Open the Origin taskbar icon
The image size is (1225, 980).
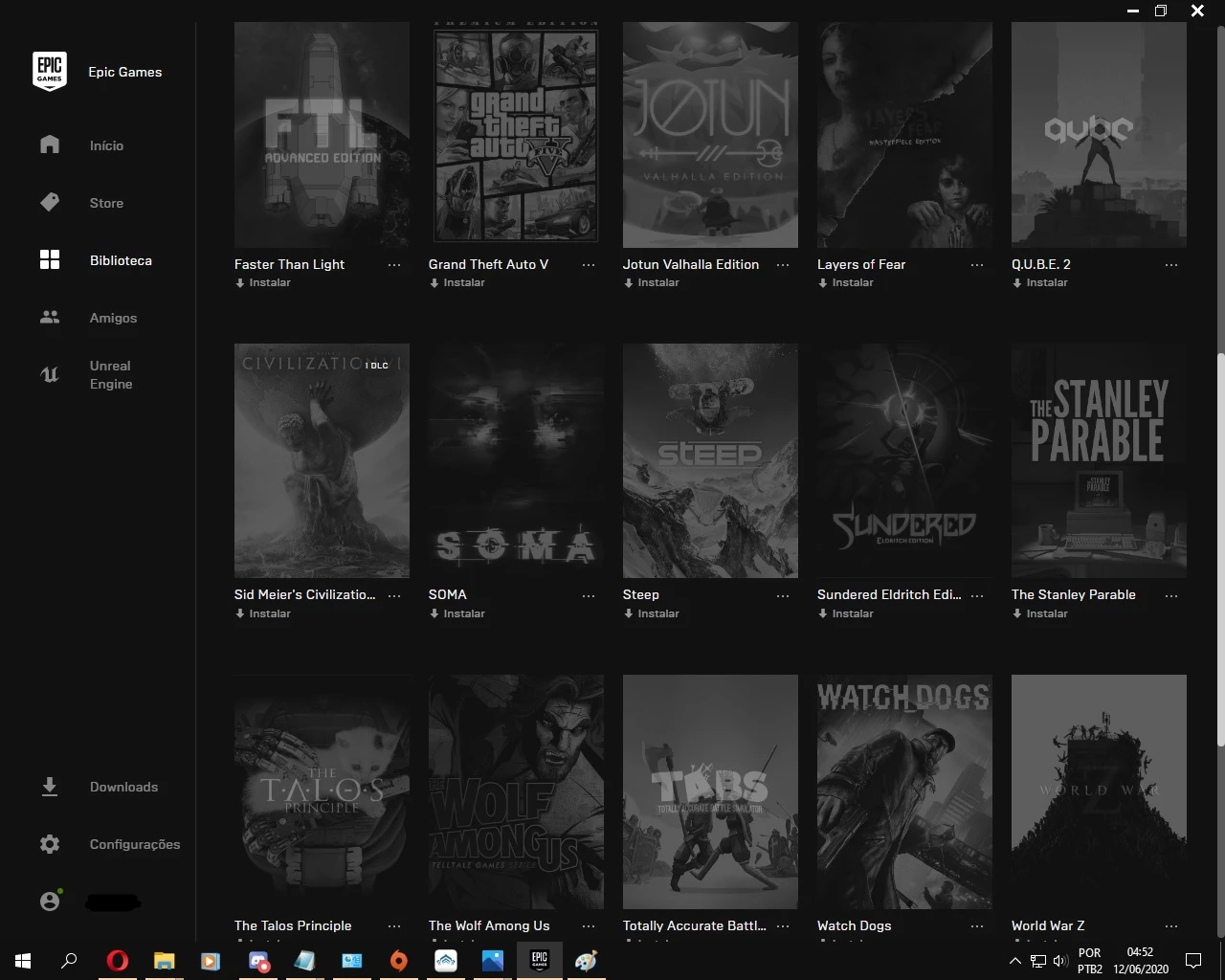pyautogui.click(x=399, y=961)
